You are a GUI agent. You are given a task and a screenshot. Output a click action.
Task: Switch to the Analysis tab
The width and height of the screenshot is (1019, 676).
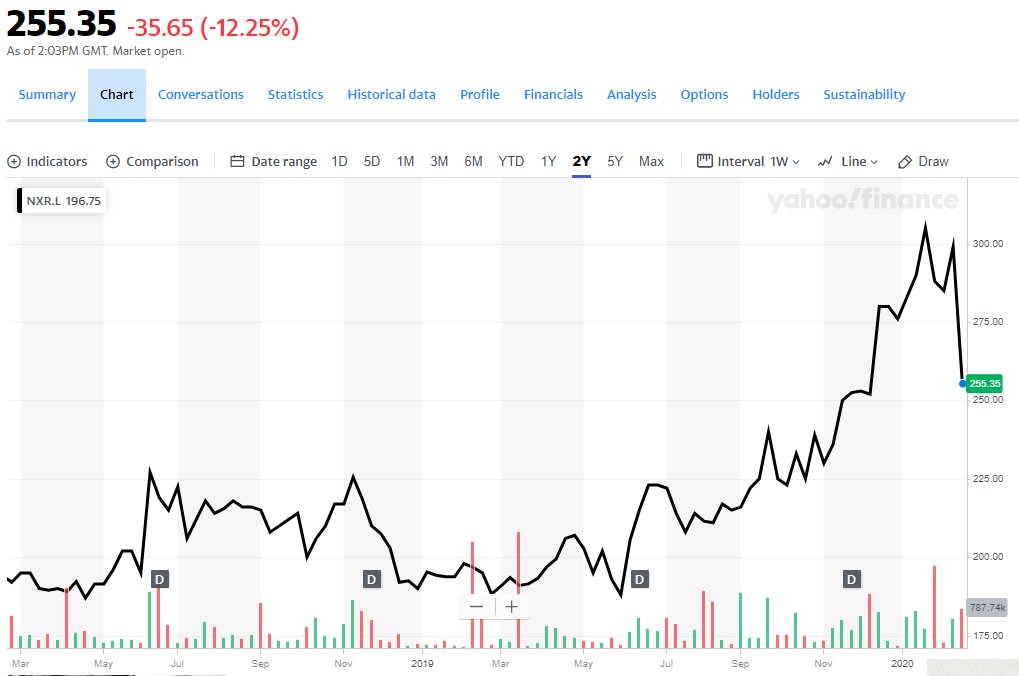pyautogui.click(x=632, y=94)
